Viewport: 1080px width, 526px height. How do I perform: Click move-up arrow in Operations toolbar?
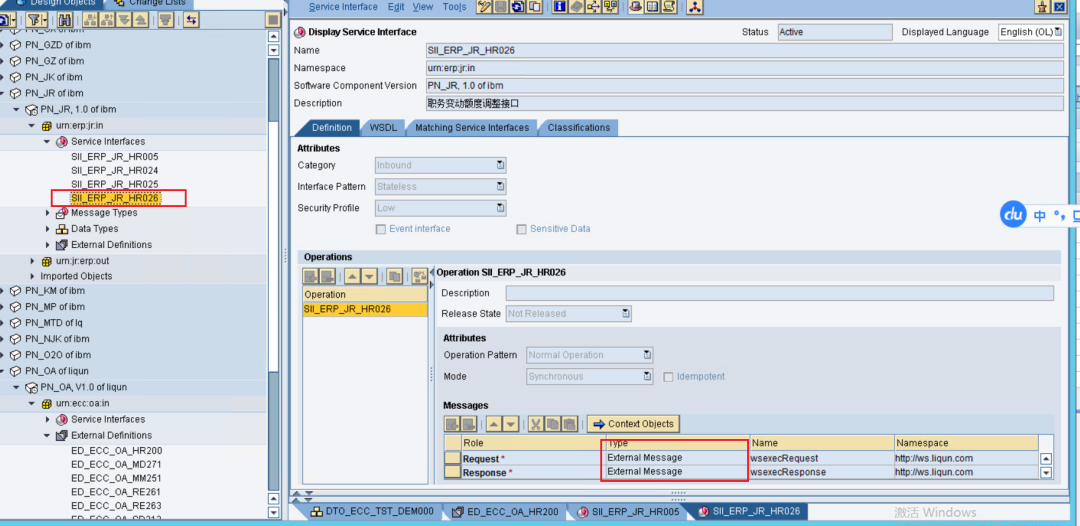pos(352,277)
